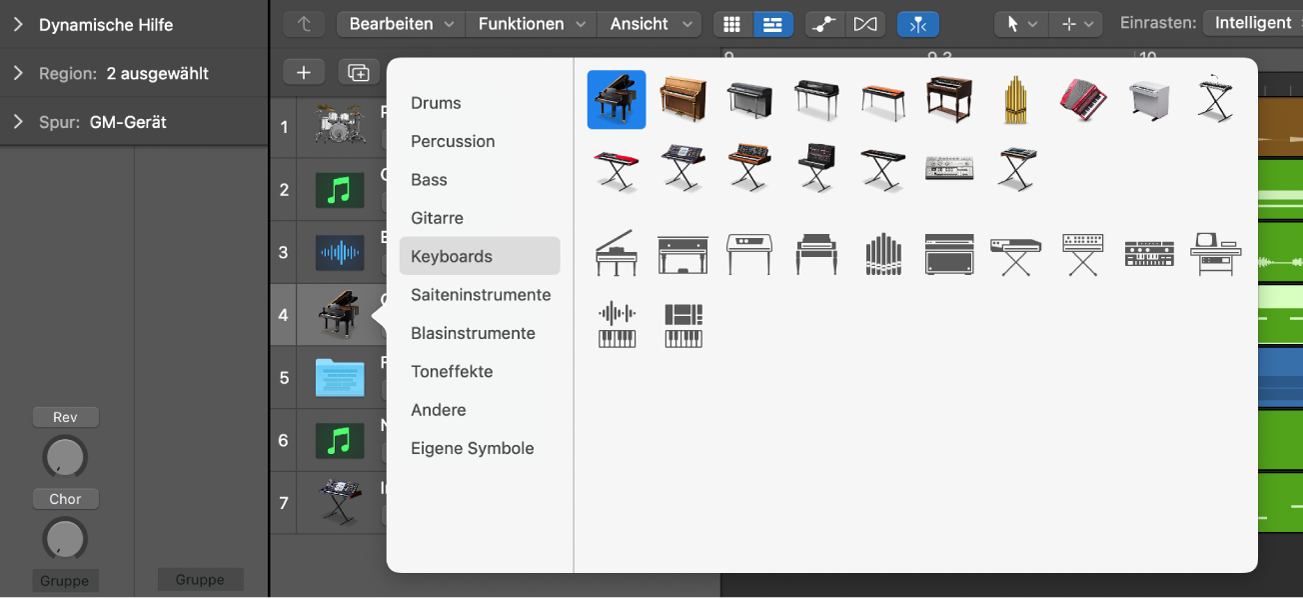Pick the golden pipe organ icon

(x=1015, y=100)
